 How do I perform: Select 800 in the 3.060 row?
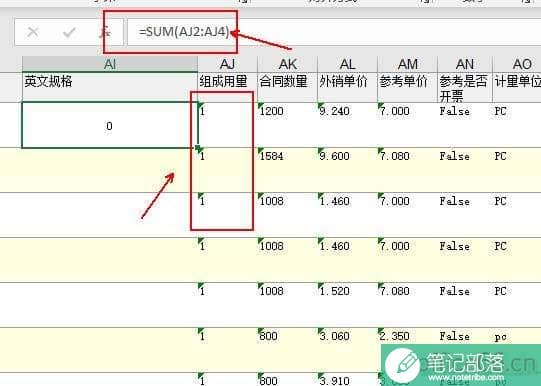point(287,350)
